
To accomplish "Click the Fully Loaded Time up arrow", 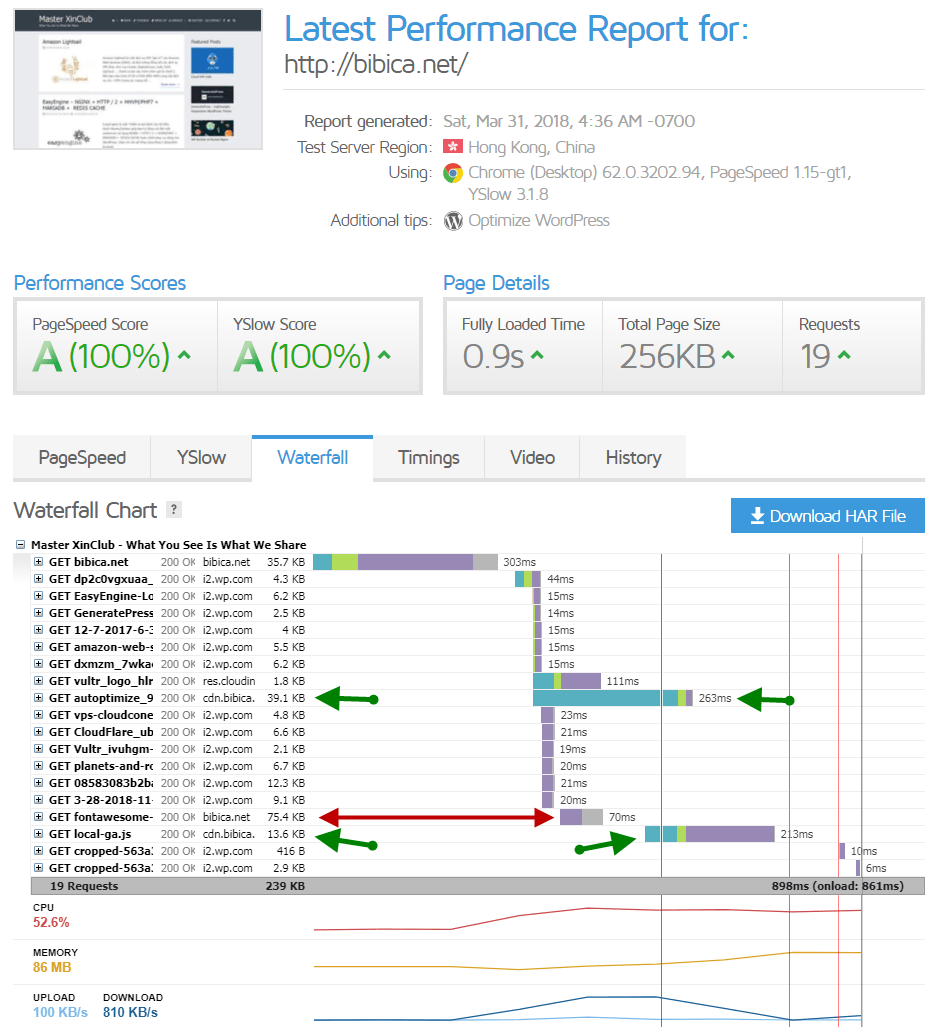I will pos(537,355).
